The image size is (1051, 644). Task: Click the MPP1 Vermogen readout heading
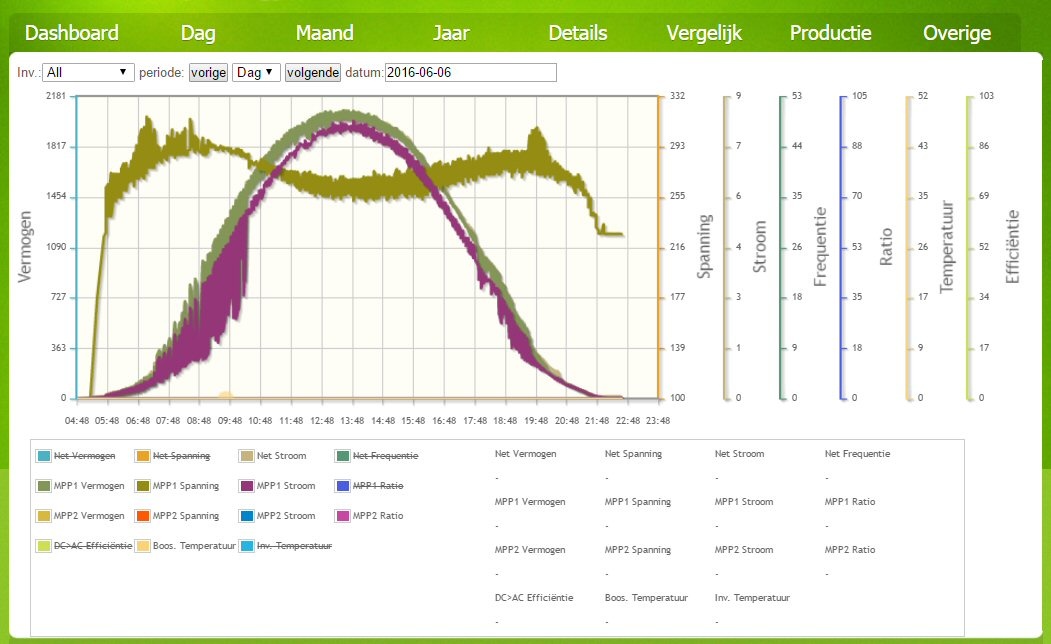(x=530, y=501)
